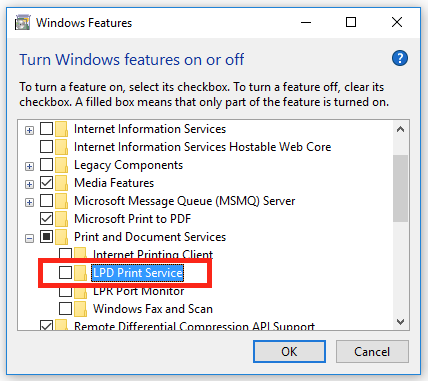Confirm changes with the OK button
Image resolution: width=428 pixels, height=381 pixels.
289,351
